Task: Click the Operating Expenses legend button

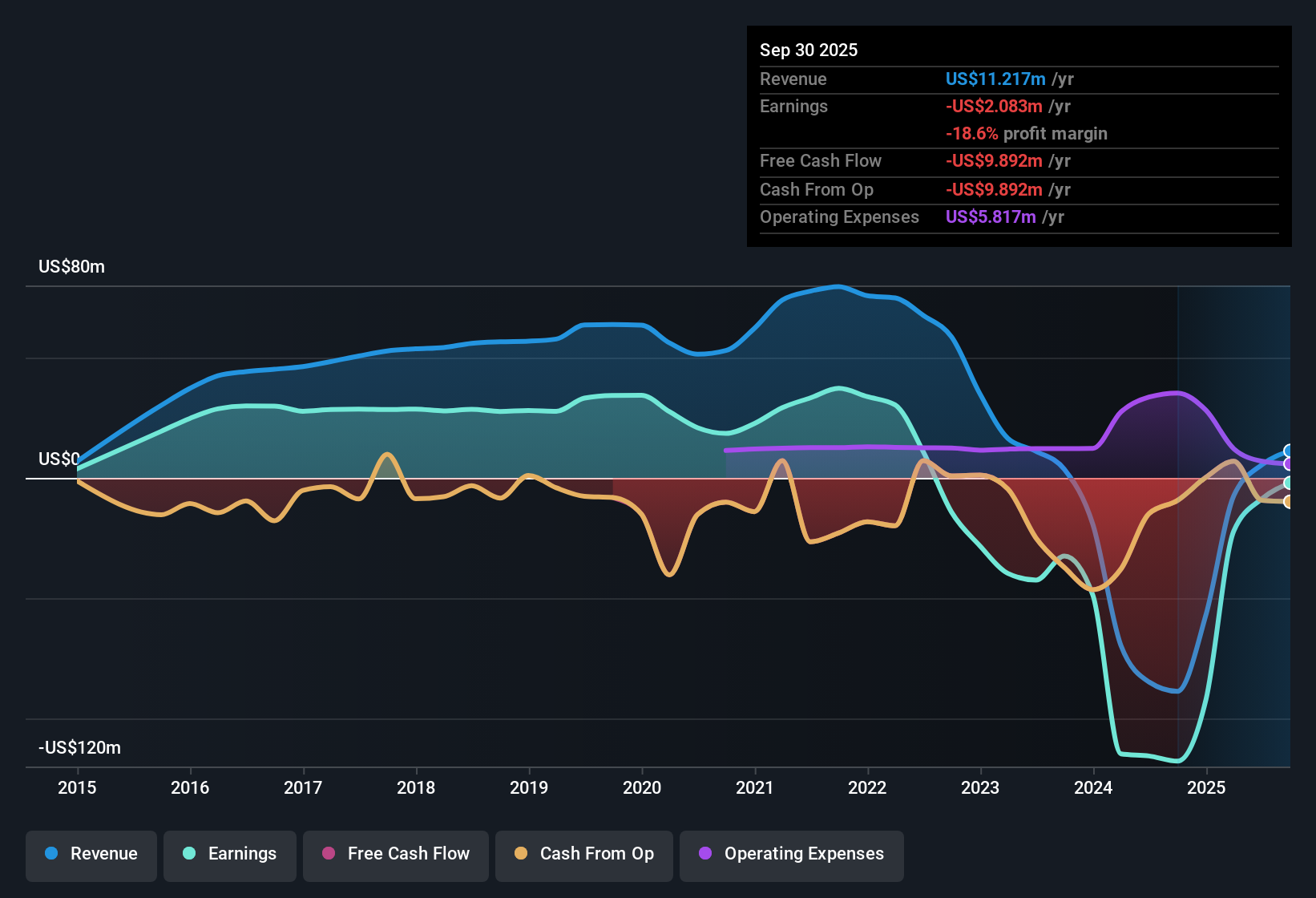Action: point(791,854)
